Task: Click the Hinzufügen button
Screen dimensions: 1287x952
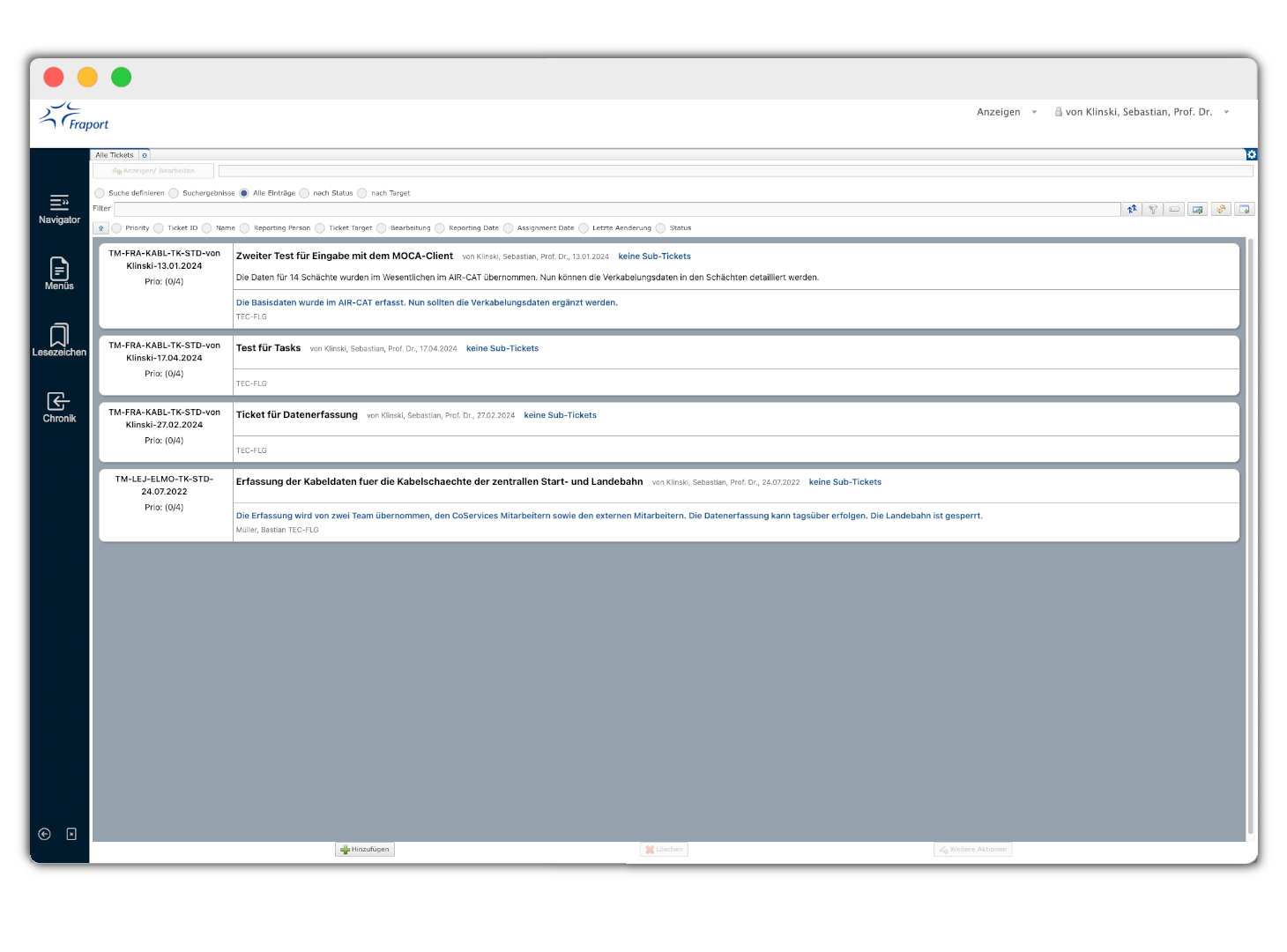Action: point(365,850)
